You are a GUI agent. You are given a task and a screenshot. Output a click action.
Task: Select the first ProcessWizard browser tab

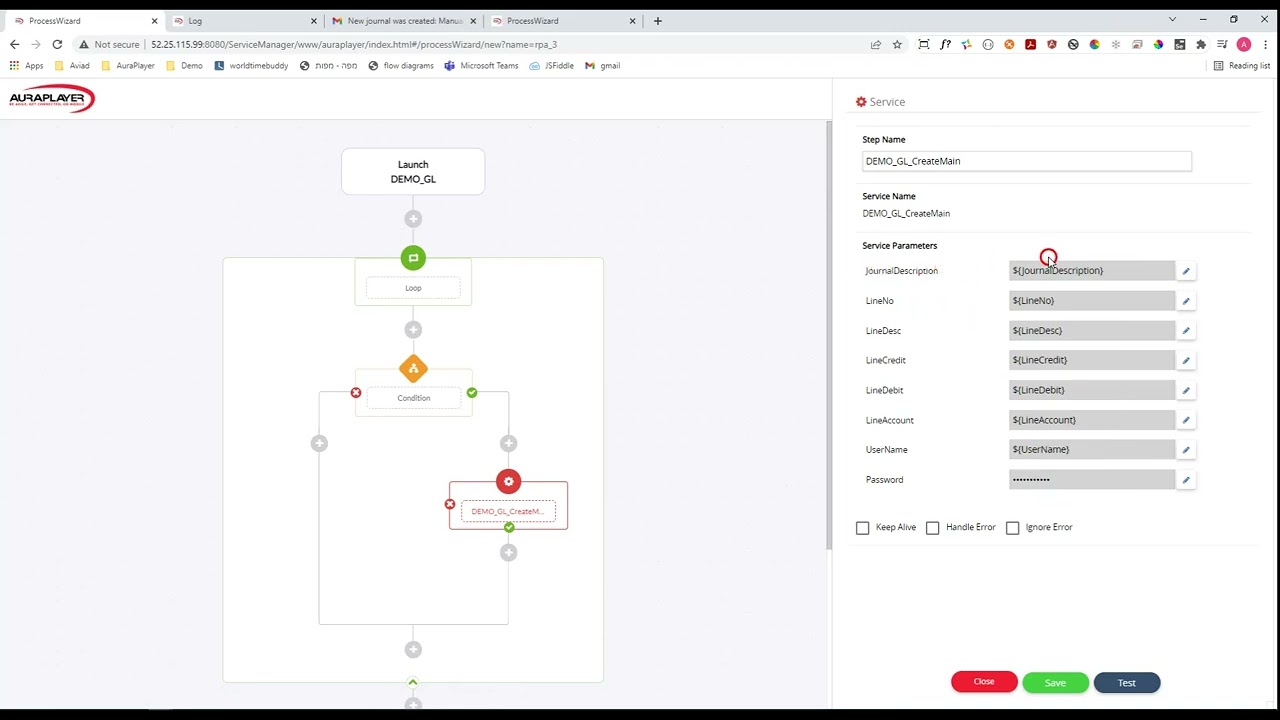click(x=84, y=20)
